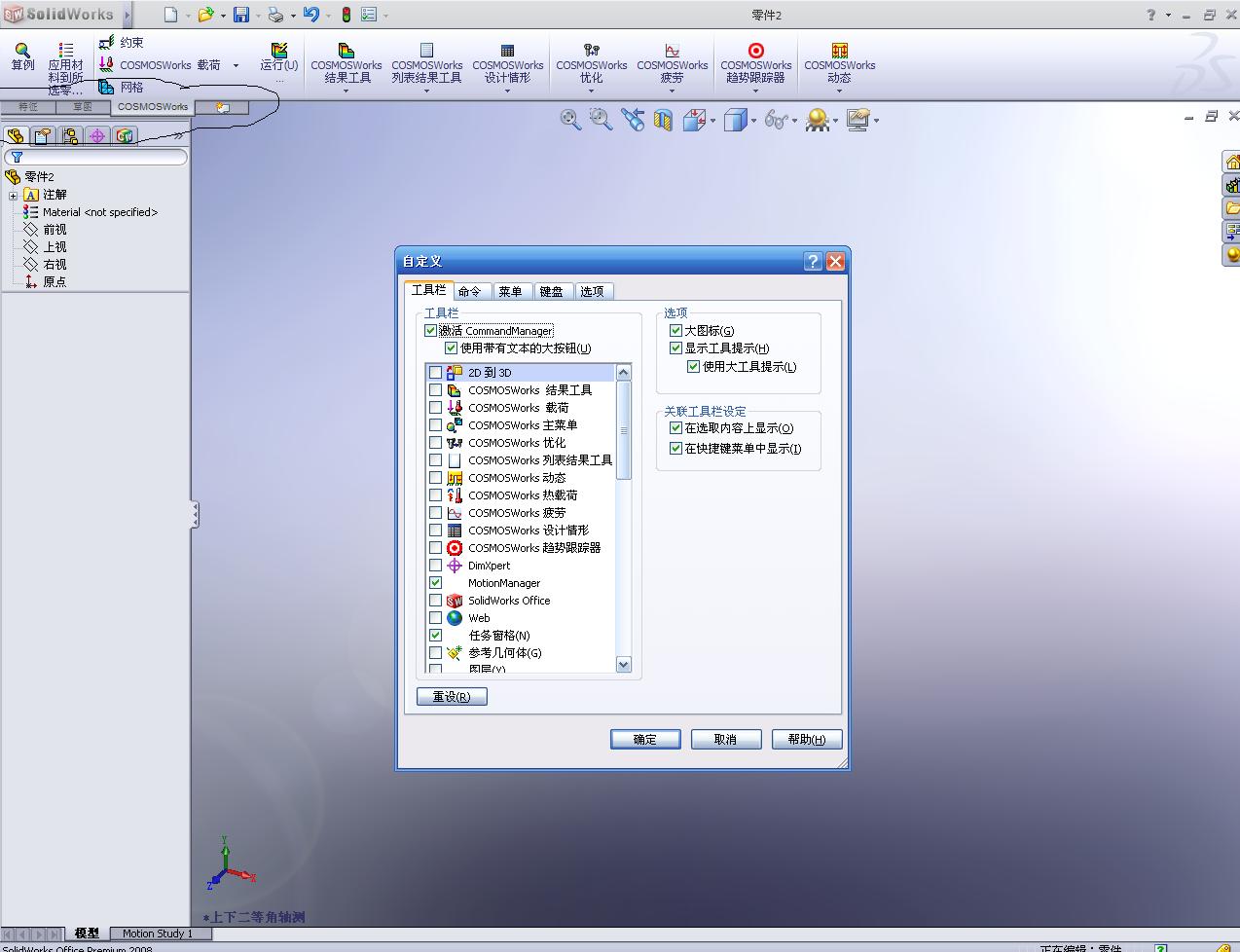
Task: Toggle 使用带有文本的大按钮 checkbox
Action: [451, 348]
